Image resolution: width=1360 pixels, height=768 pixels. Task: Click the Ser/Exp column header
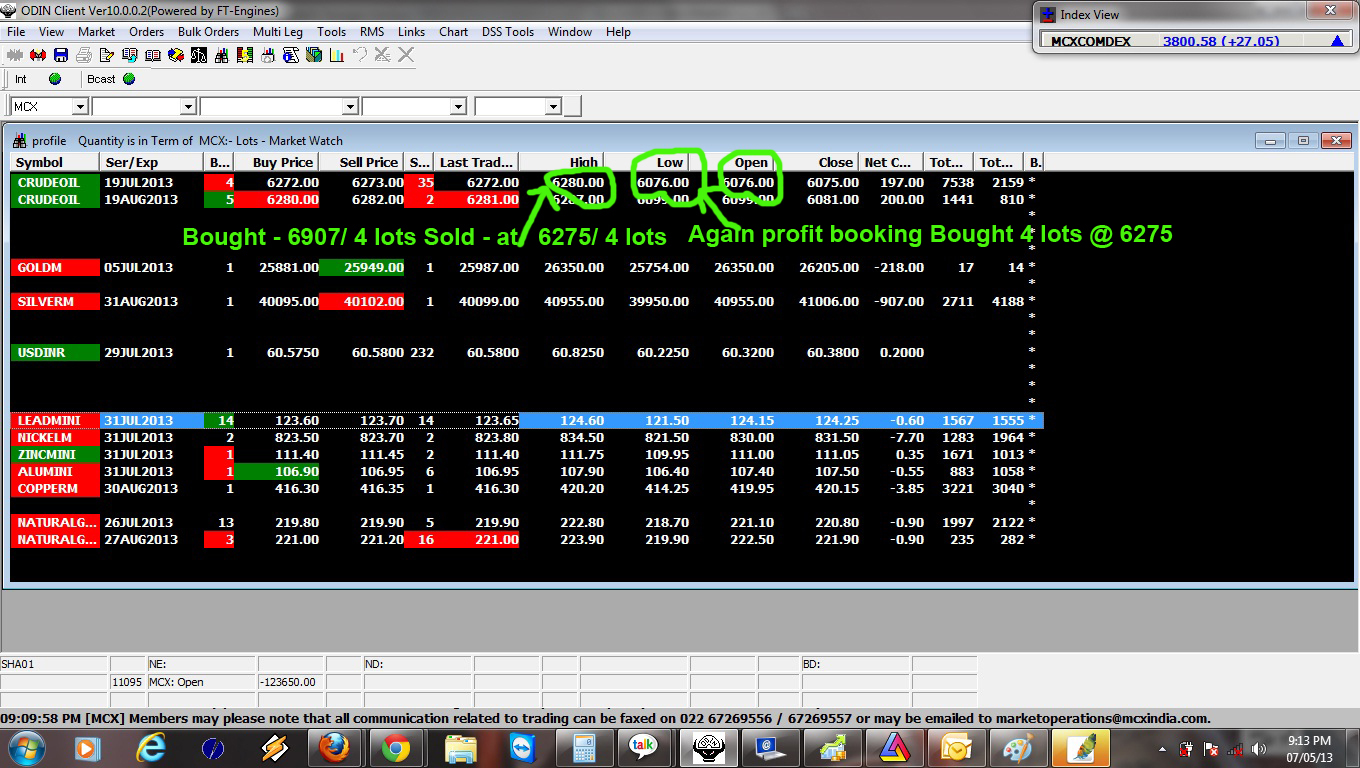(151, 162)
